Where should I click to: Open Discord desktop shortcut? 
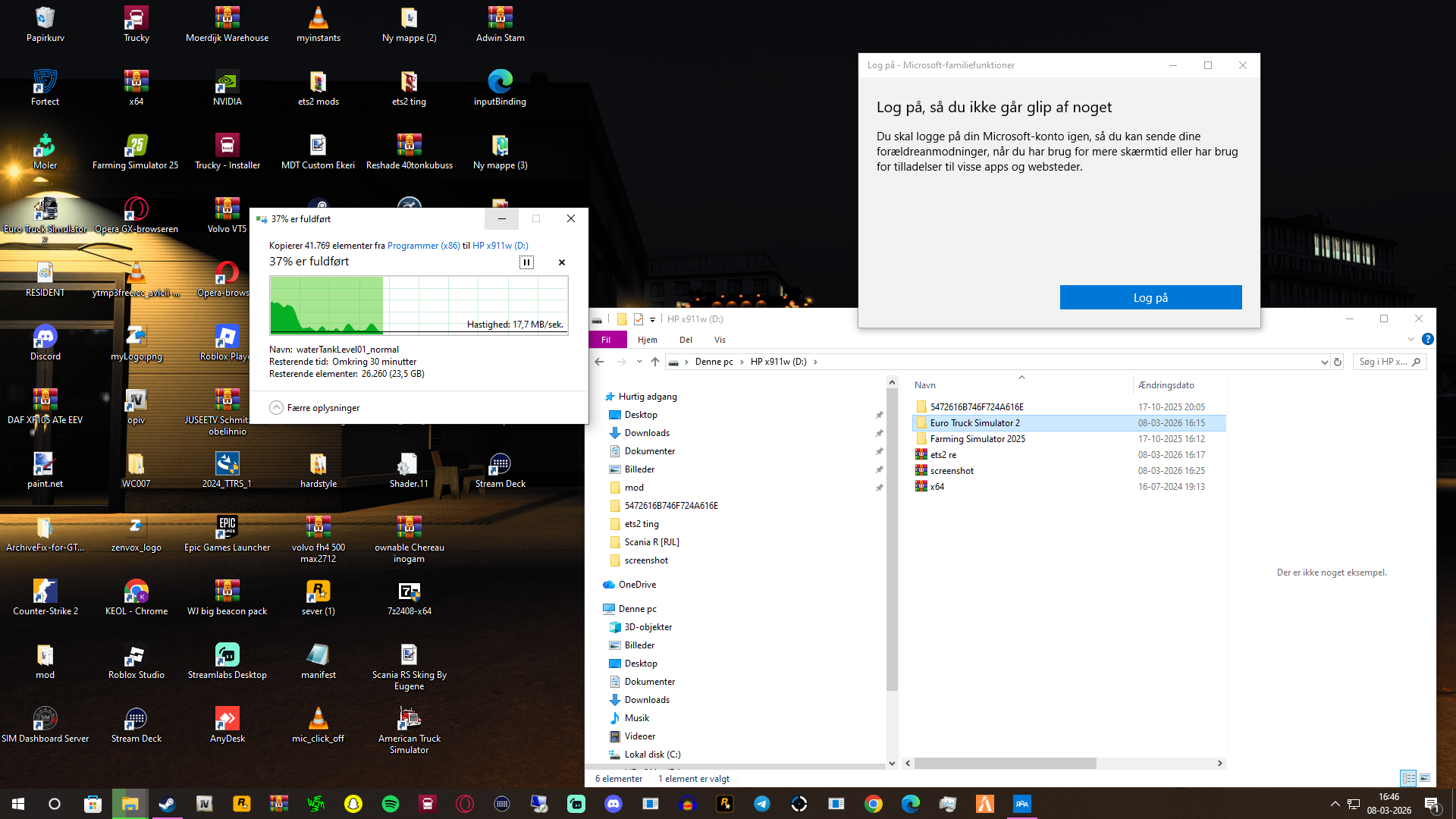[45, 336]
